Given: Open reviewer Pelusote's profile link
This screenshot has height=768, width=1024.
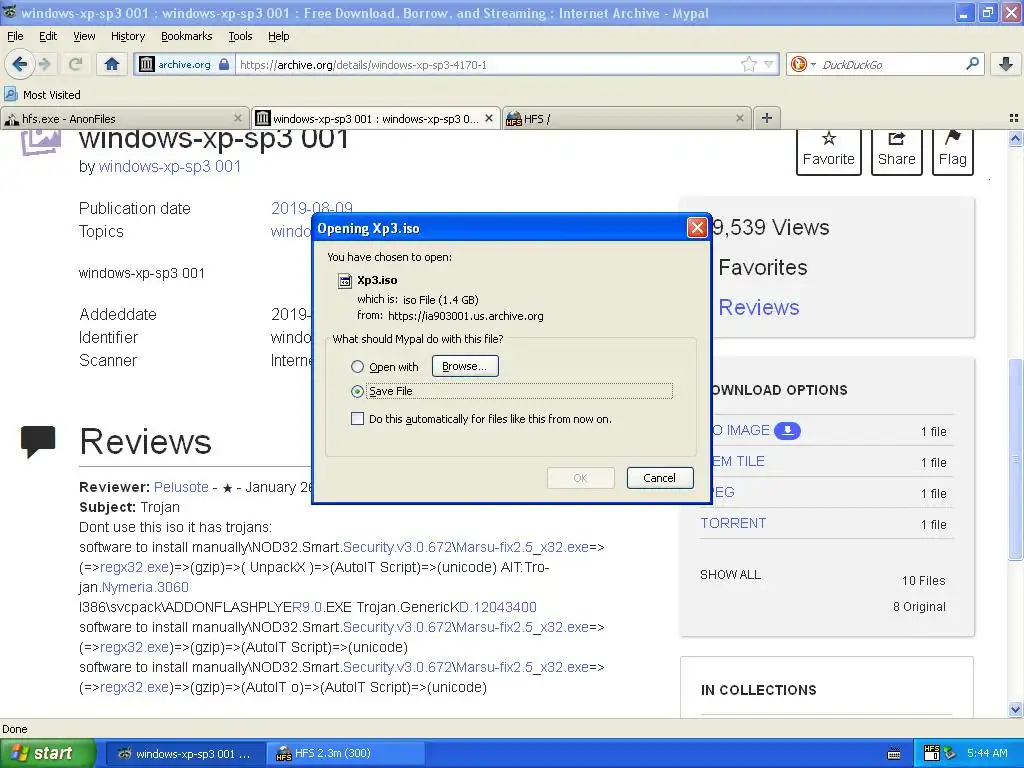Looking at the screenshot, I should pyautogui.click(x=181, y=487).
